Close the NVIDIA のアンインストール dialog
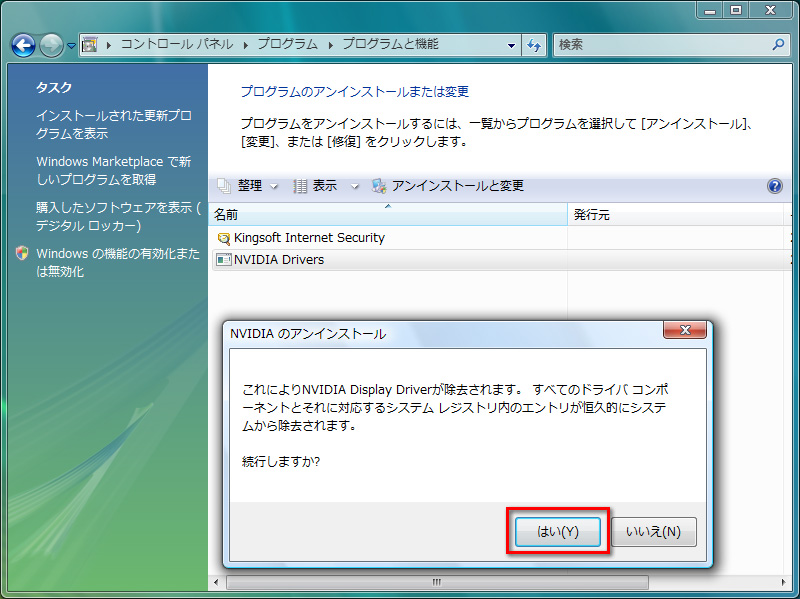Image resolution: width=800 pixels, height=599 pixels. pyautogui.click(x=685, y=330)
